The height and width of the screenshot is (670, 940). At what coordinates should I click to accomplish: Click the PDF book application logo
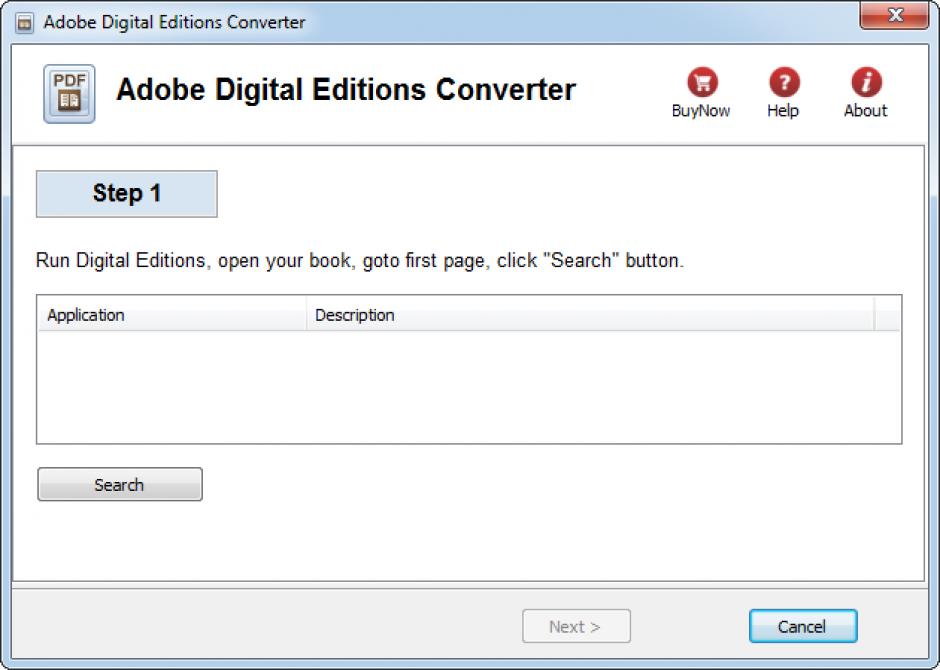point(69,94)
